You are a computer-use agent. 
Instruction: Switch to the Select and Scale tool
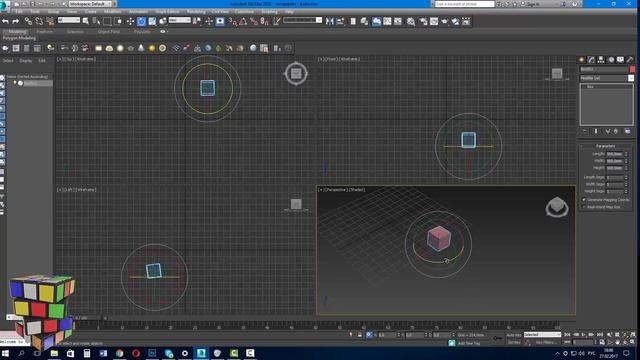pyautogui.click(x=152, y=21)
